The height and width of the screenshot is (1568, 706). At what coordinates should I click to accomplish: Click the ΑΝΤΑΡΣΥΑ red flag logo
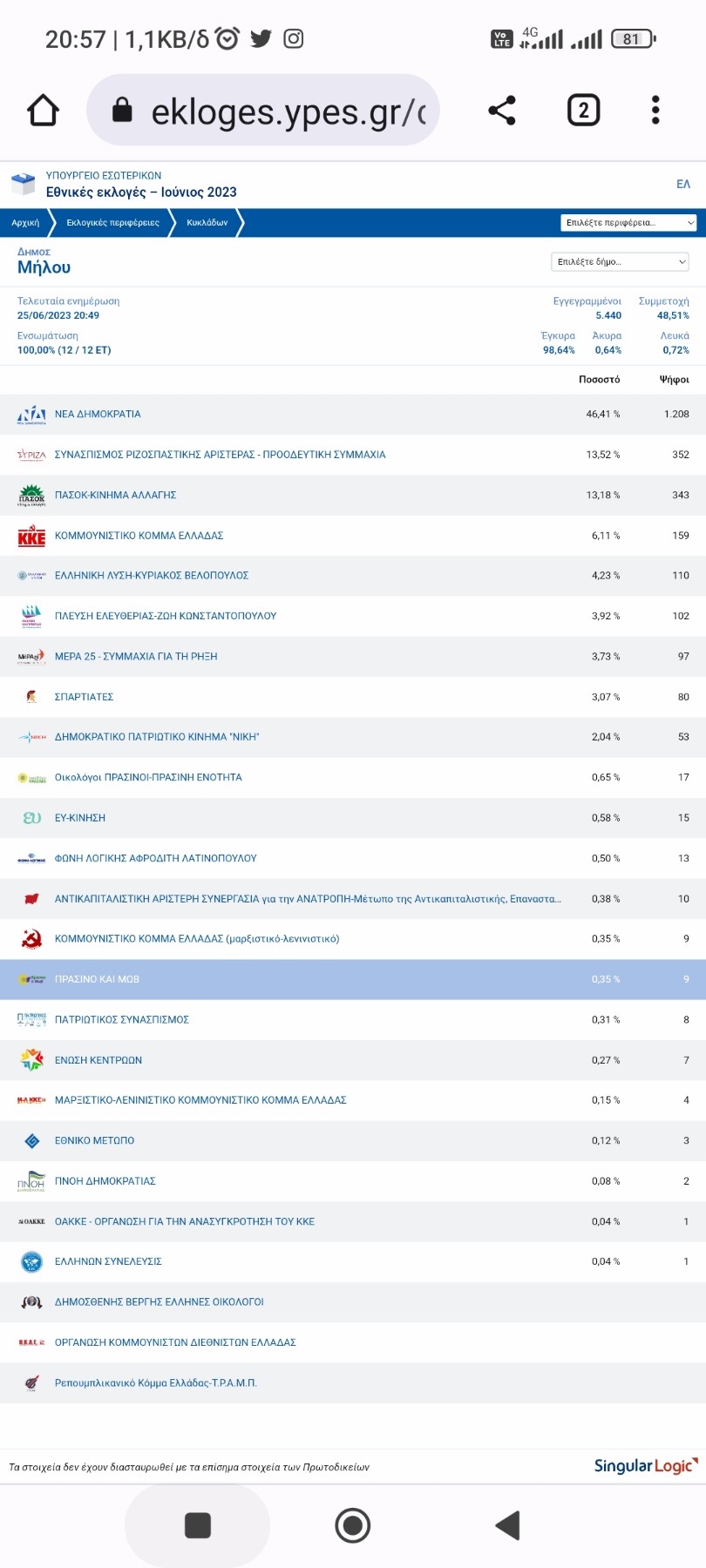click(31, 899)
